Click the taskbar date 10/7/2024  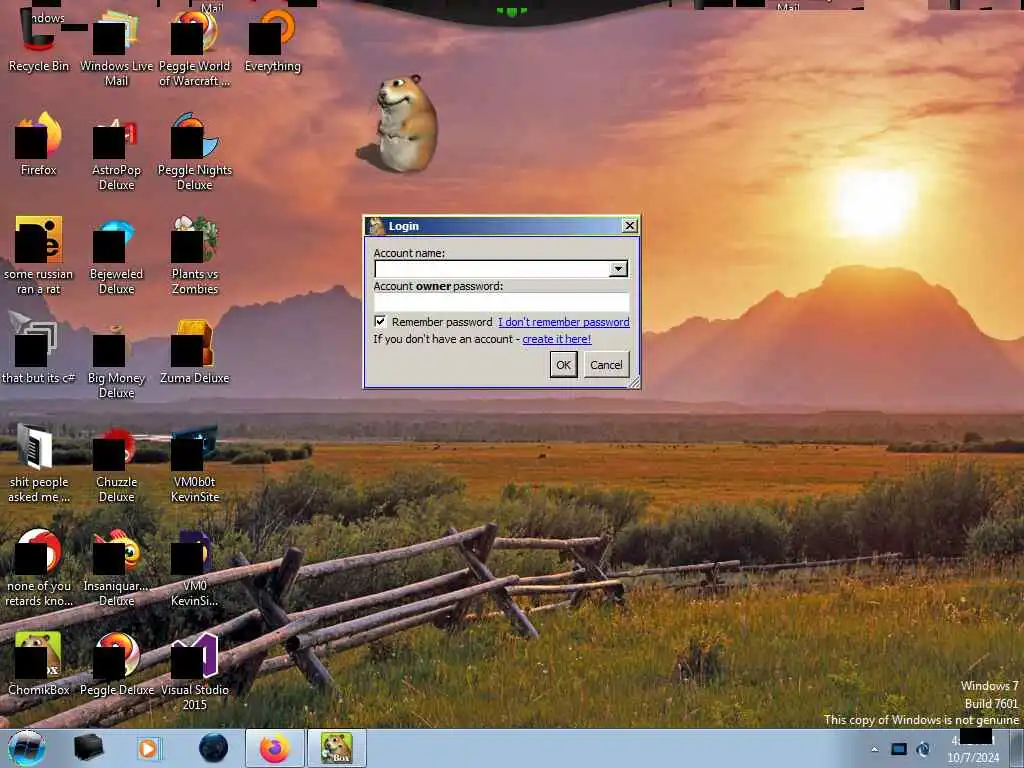click(x=973, y=758)
